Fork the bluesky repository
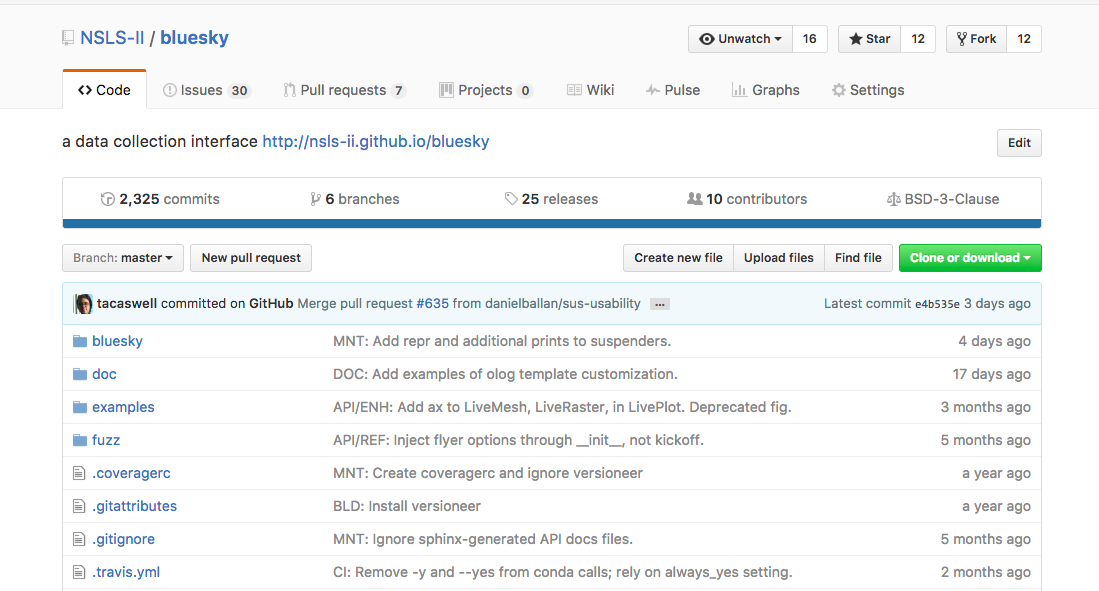1099x591 pixels. point(976,39)
